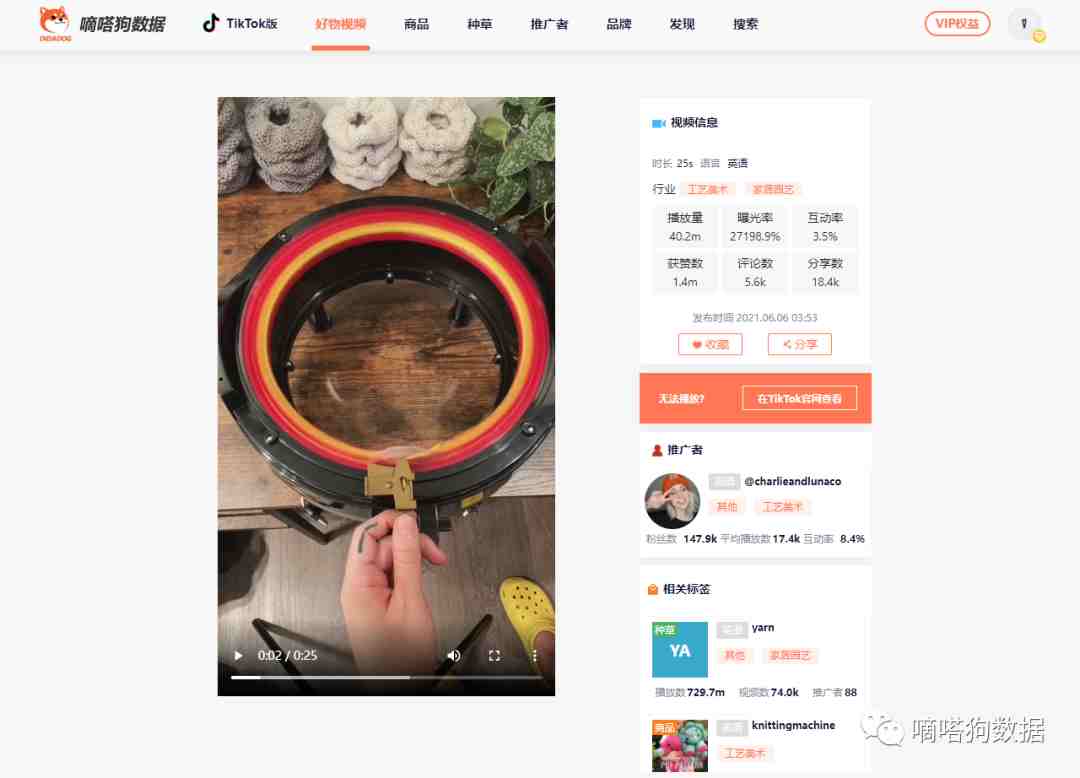The height and width of the screenshot is (778, 1080).
Task: Open the knittingmachine hashtag link
Action: point(793,725)
